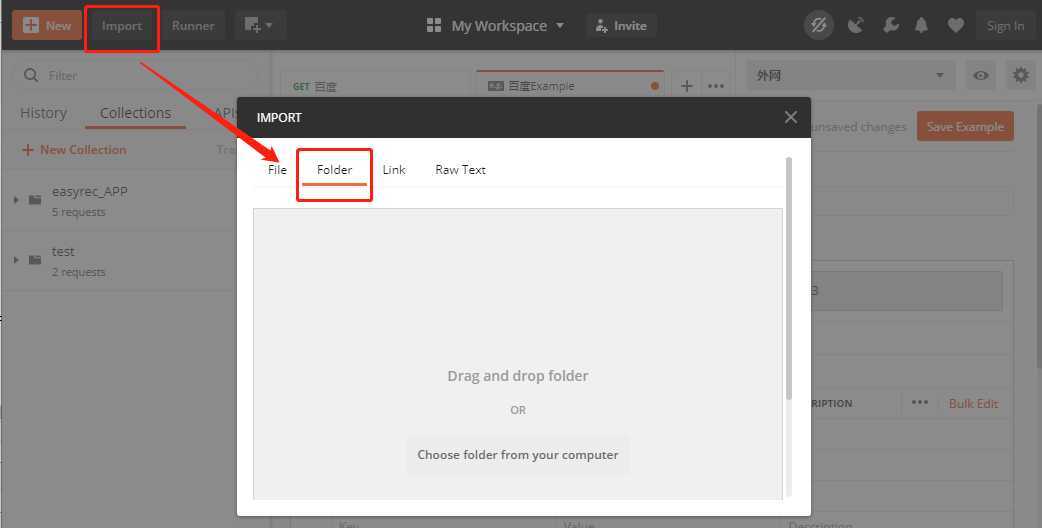
Task: Open the new window dropdown icon
Action: tap(259, 26)
